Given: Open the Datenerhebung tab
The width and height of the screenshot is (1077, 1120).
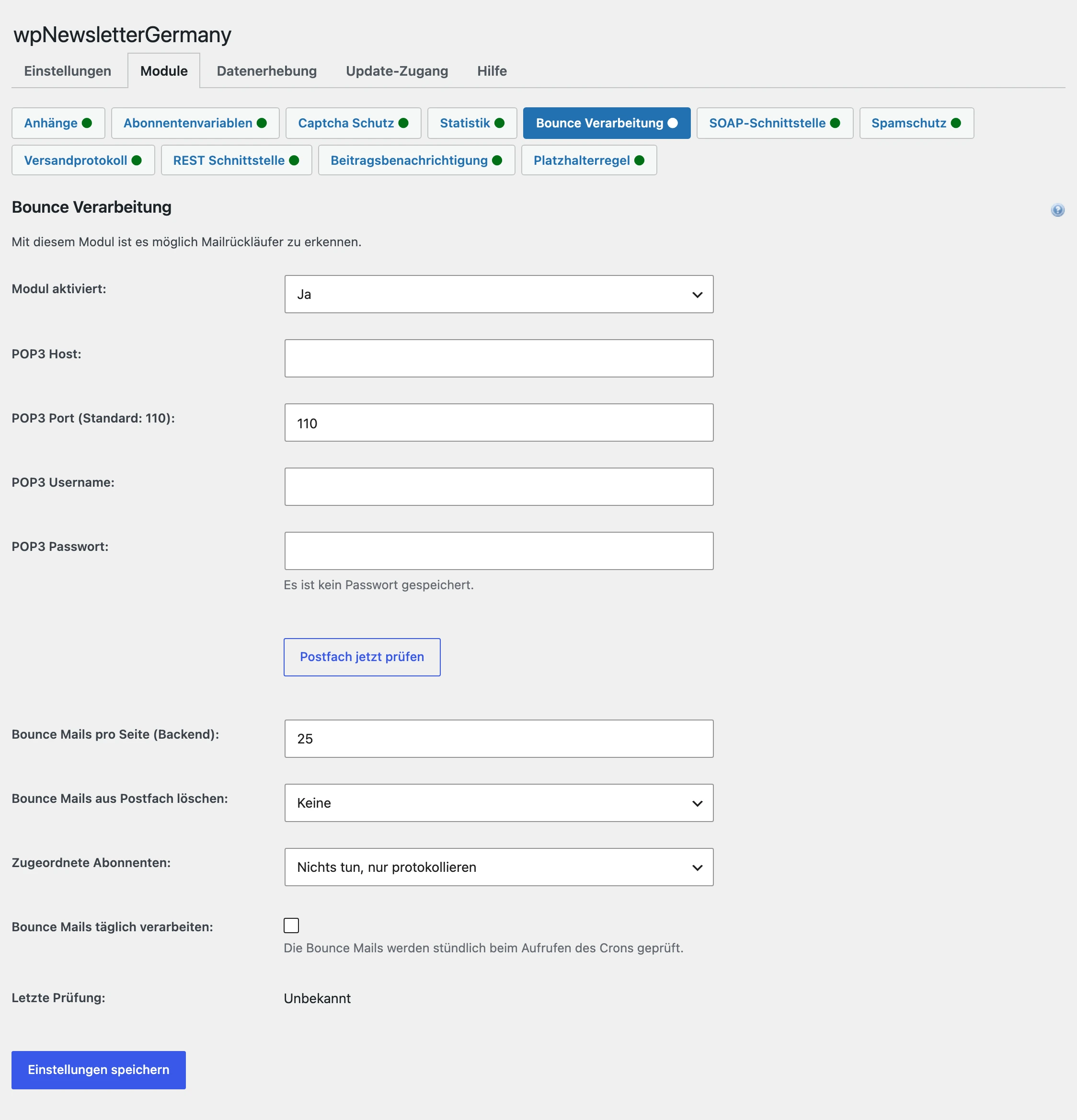Looking at the screenshot, I should pyautogui.click(x=267, y=71).
